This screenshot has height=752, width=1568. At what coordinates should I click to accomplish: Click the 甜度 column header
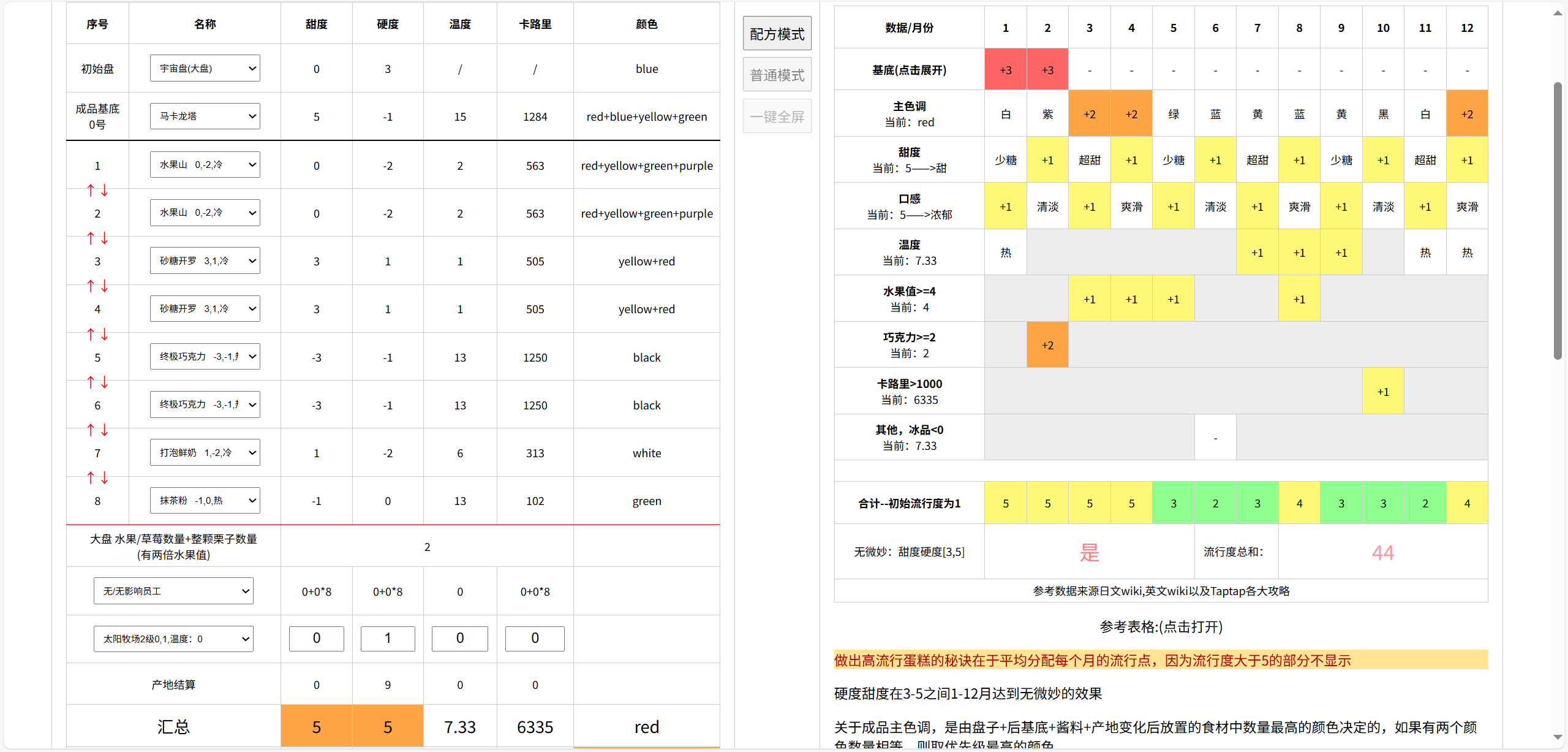click(317, 24)
